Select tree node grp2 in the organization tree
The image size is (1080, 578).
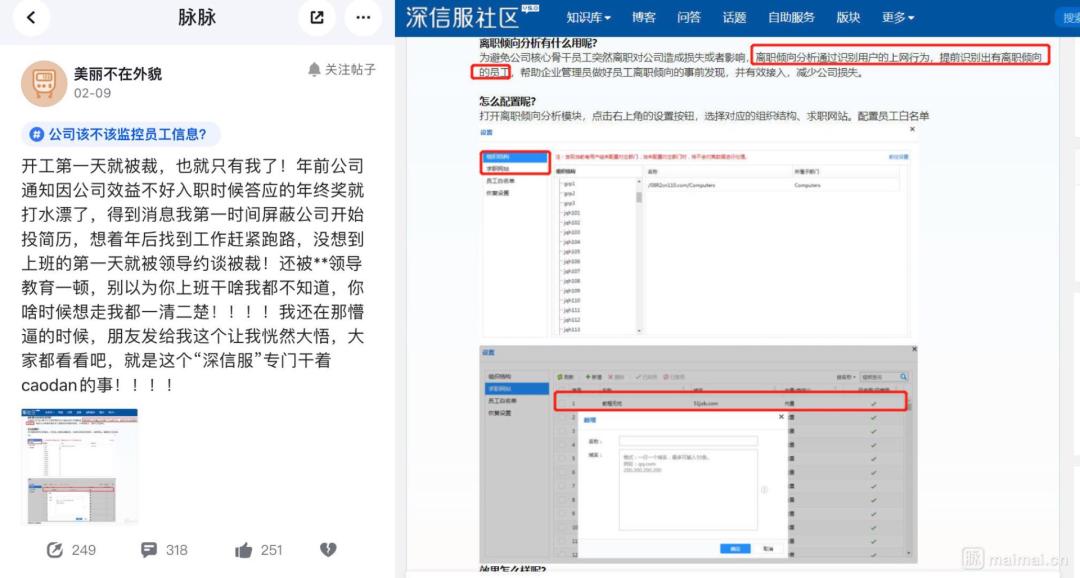tap(570, 194)
